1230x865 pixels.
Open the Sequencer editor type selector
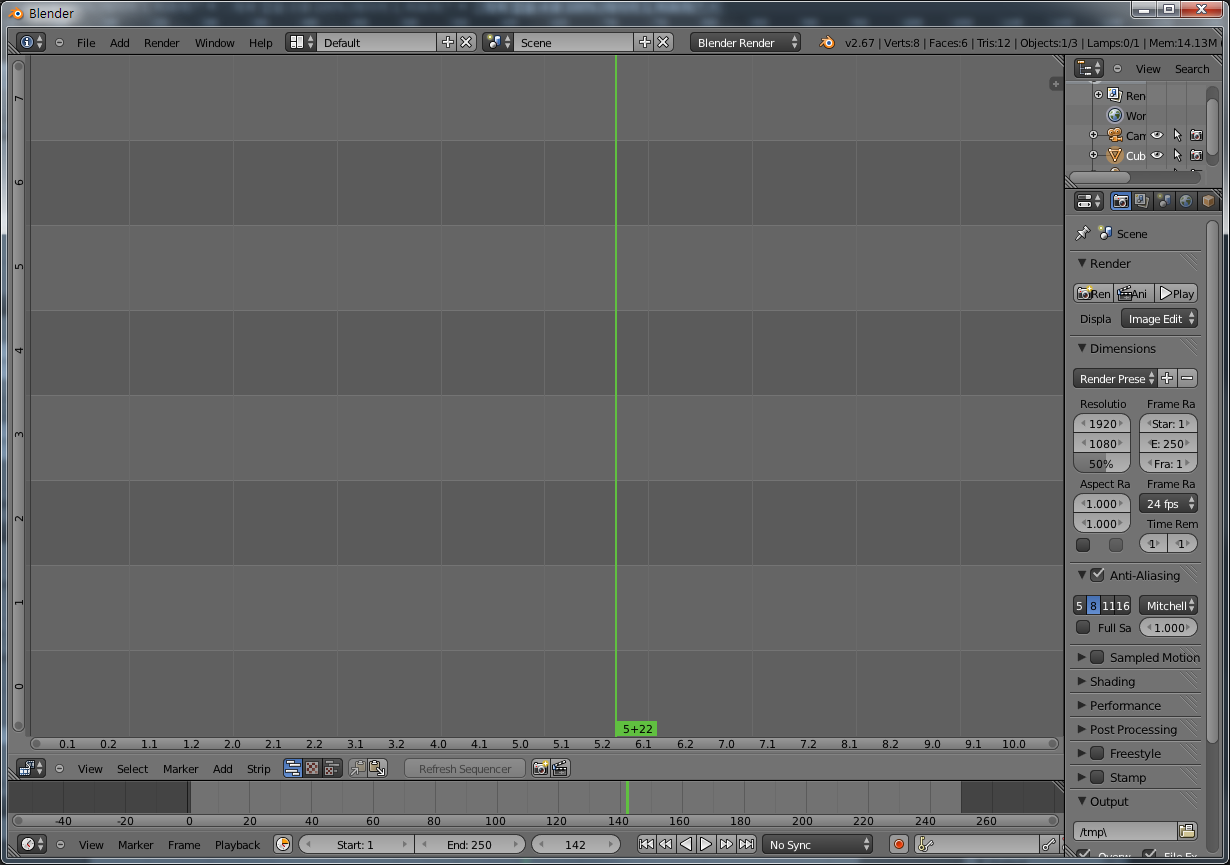coord(31,768)
